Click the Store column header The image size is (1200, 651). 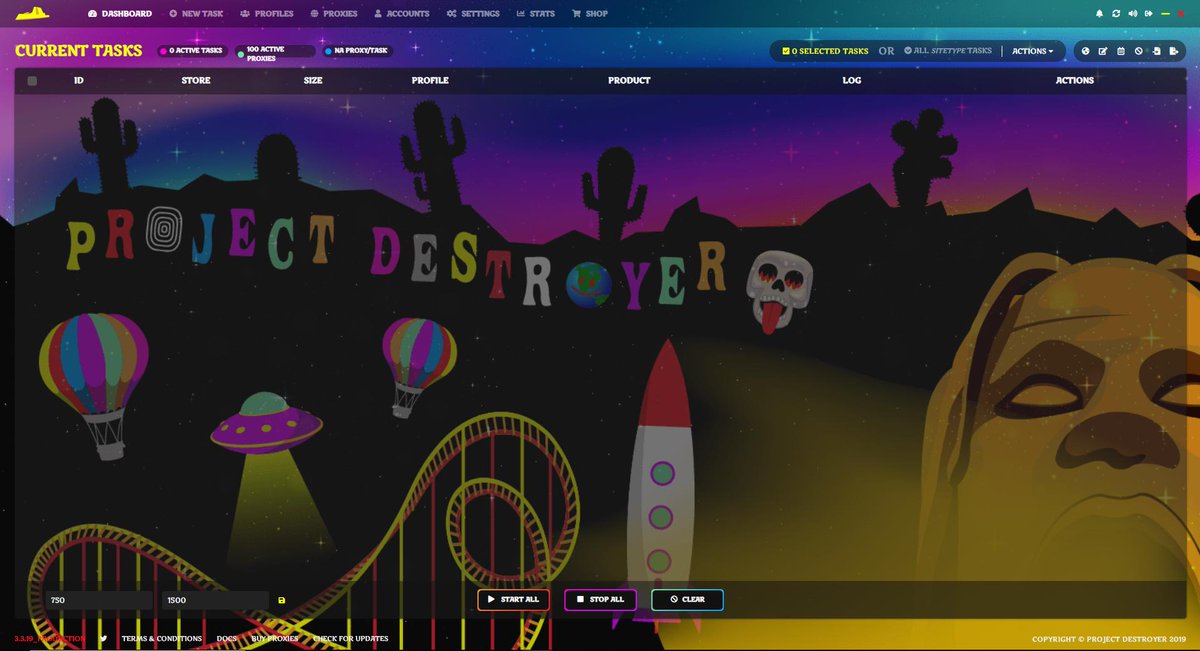tap(196, 80)
